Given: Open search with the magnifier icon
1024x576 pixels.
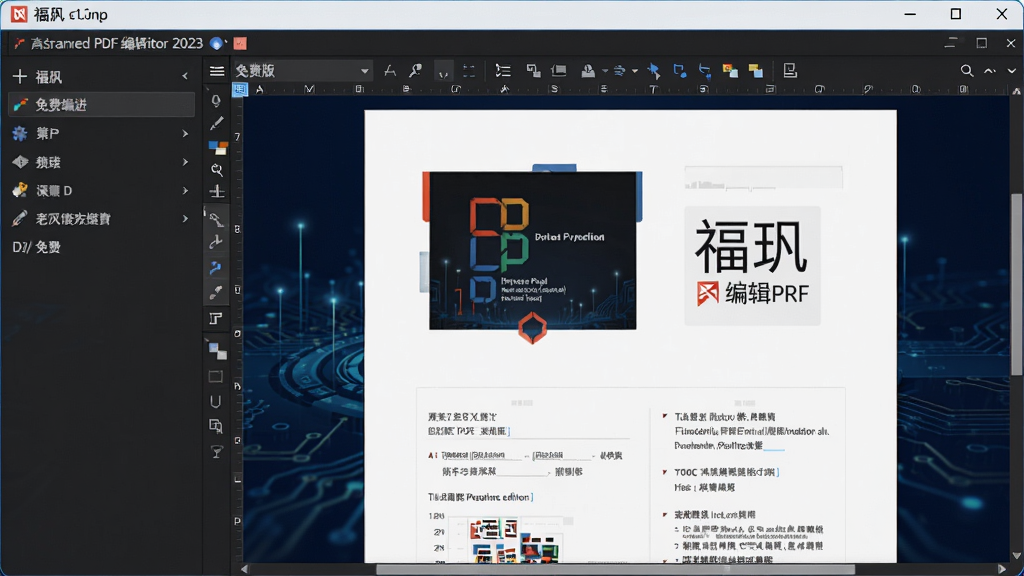Looking at the screenshot, I should (x=967, y=71).
